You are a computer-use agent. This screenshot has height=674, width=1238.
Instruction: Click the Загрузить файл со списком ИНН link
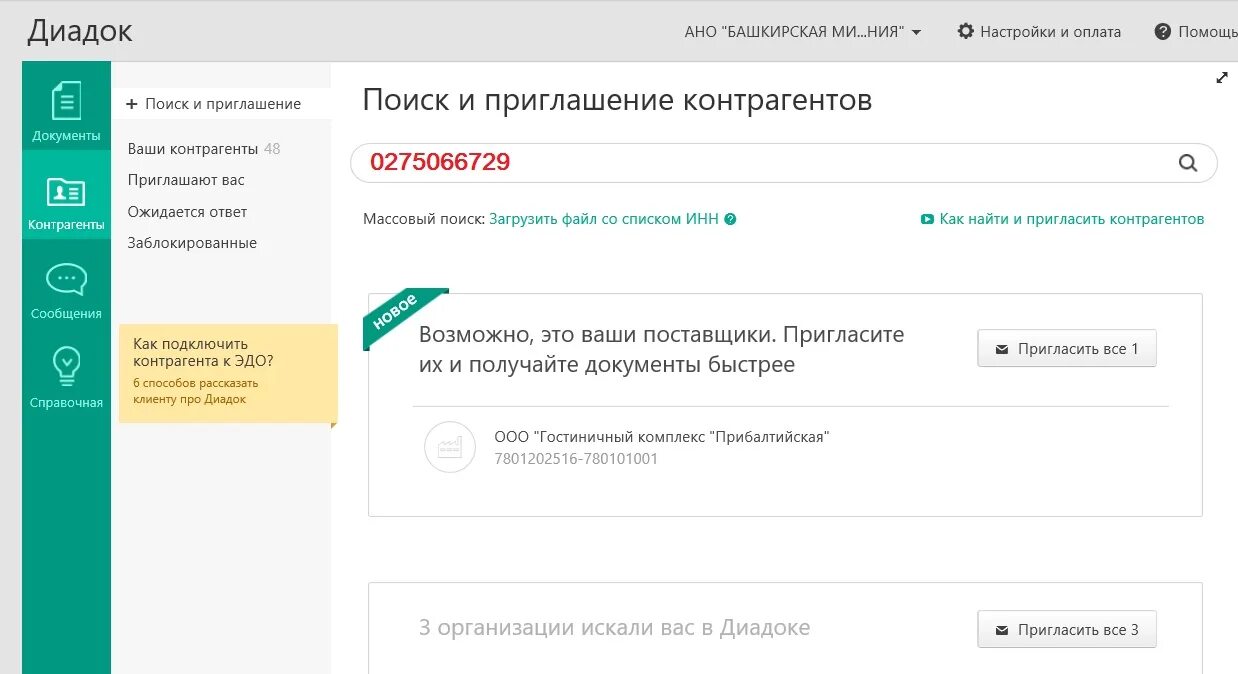603,219
